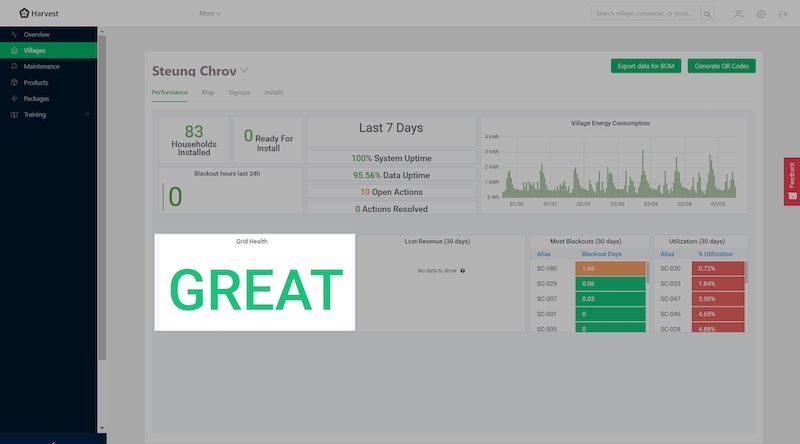Switch to the Map tab

[x=208, y=92]
